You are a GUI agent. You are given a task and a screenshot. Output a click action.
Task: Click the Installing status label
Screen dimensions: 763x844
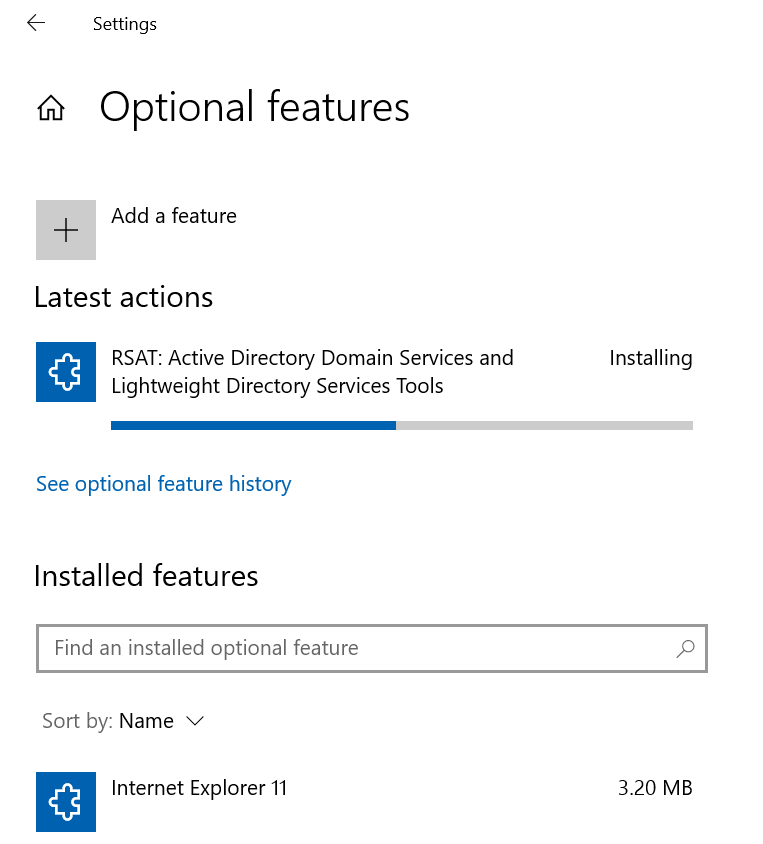pyautogui.click(x=650, y=357)
